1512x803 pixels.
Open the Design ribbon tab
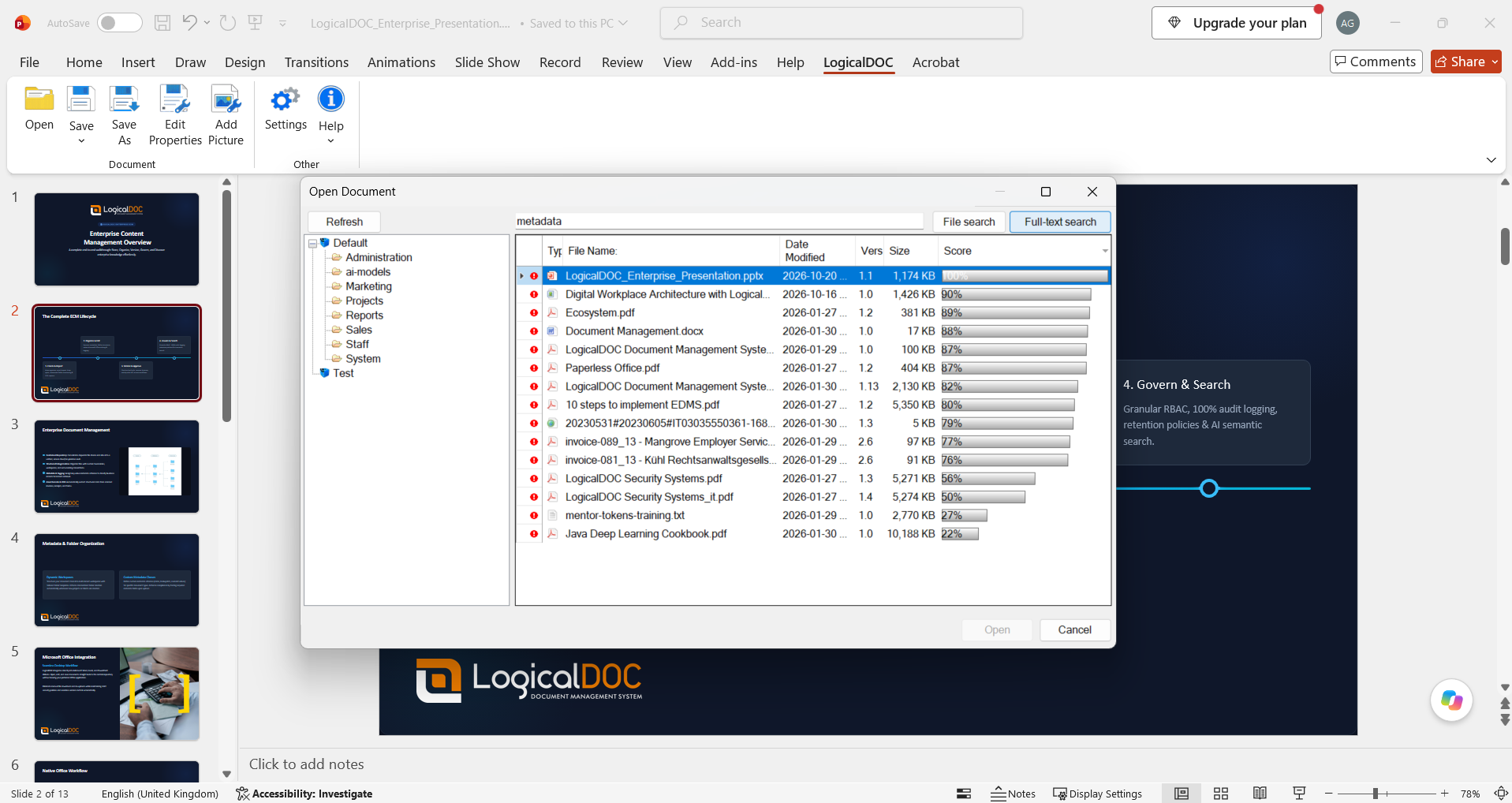click(245, 62)
